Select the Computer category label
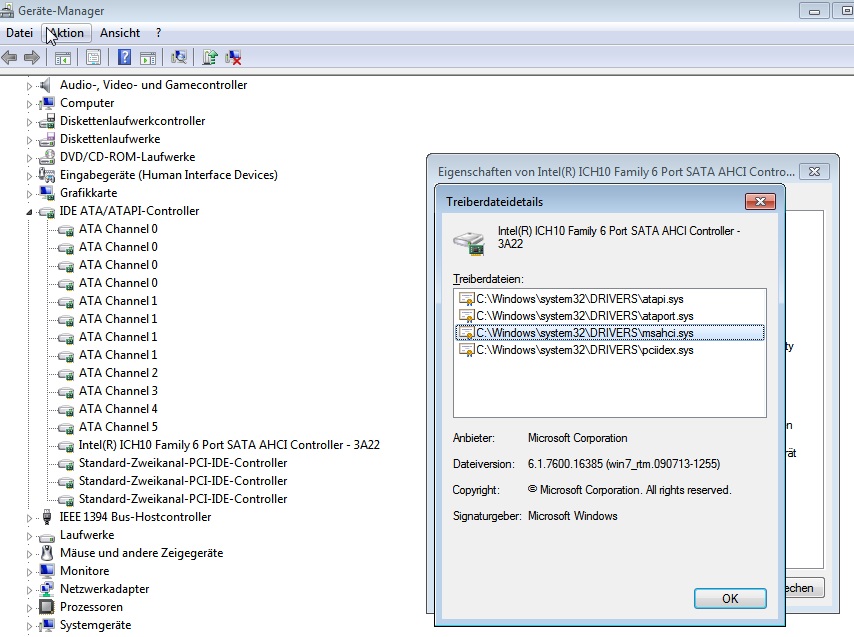Screen dimensions: 854x637 click(87, 103)
